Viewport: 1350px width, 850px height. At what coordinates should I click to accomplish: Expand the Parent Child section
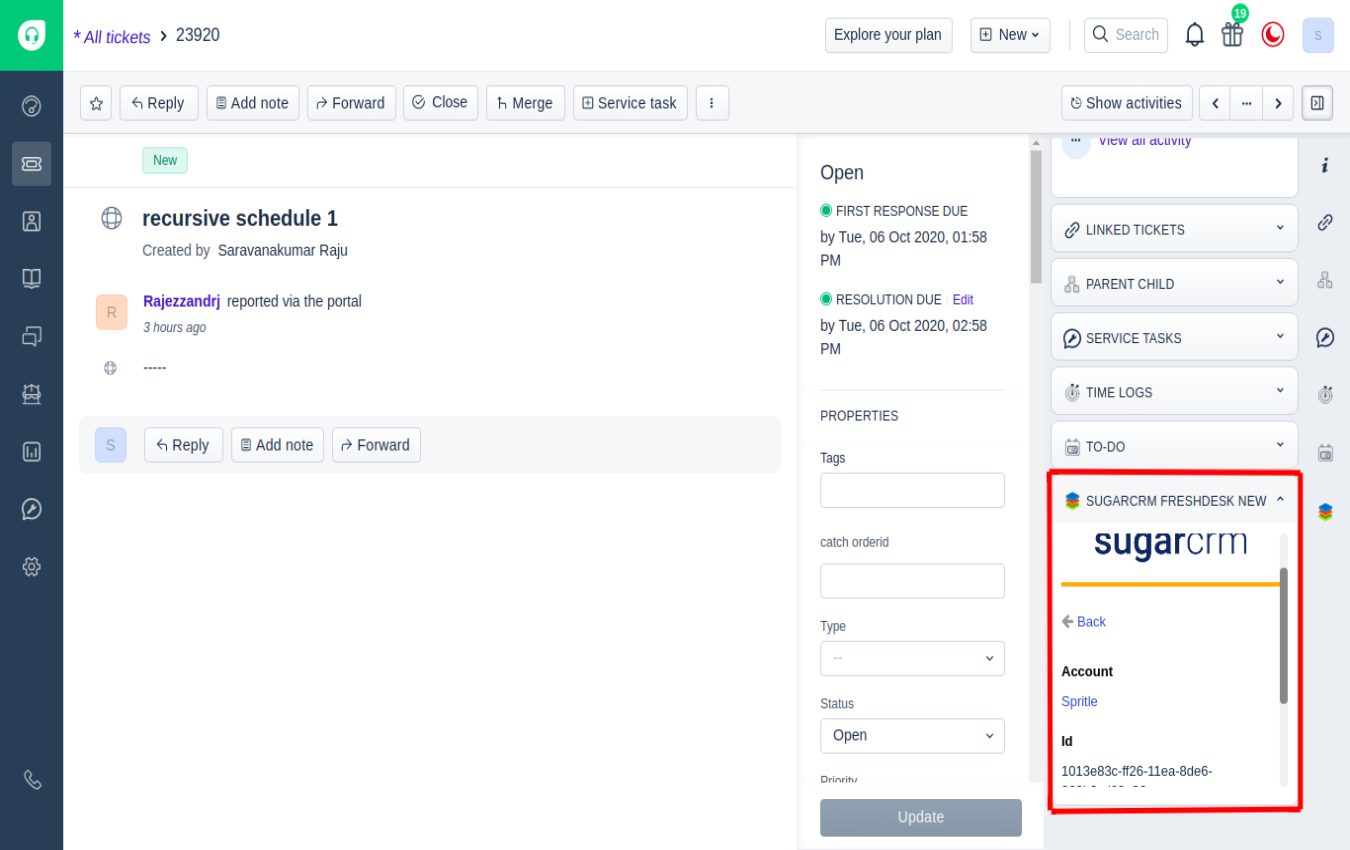[x=1174, y=283]
